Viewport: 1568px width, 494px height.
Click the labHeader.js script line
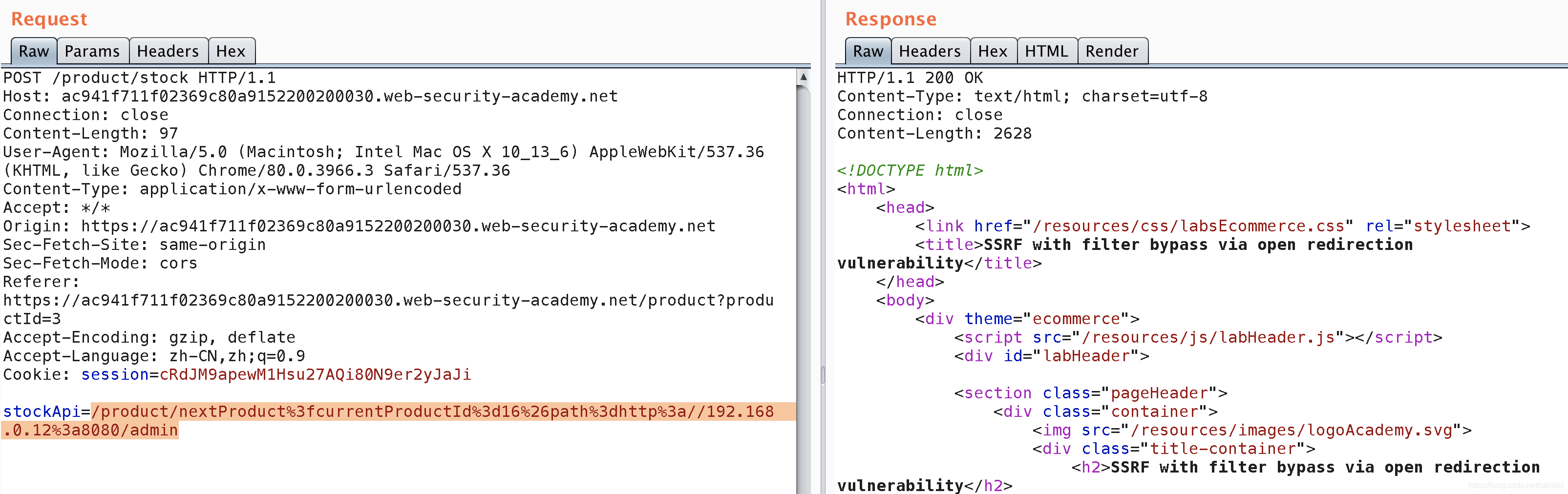1198,338
